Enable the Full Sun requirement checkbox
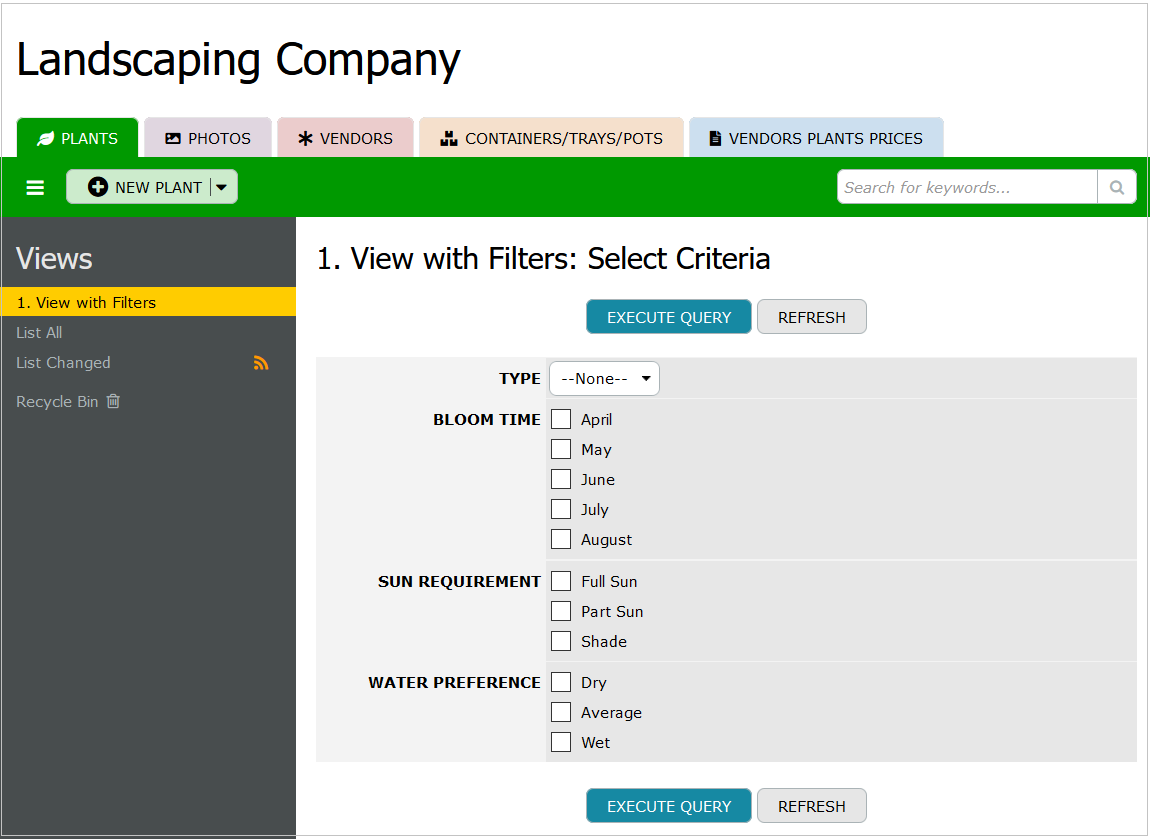Image resolution: width=1150 pixels, height=839 pixels. pyautogui.click(x=561, y=581)
